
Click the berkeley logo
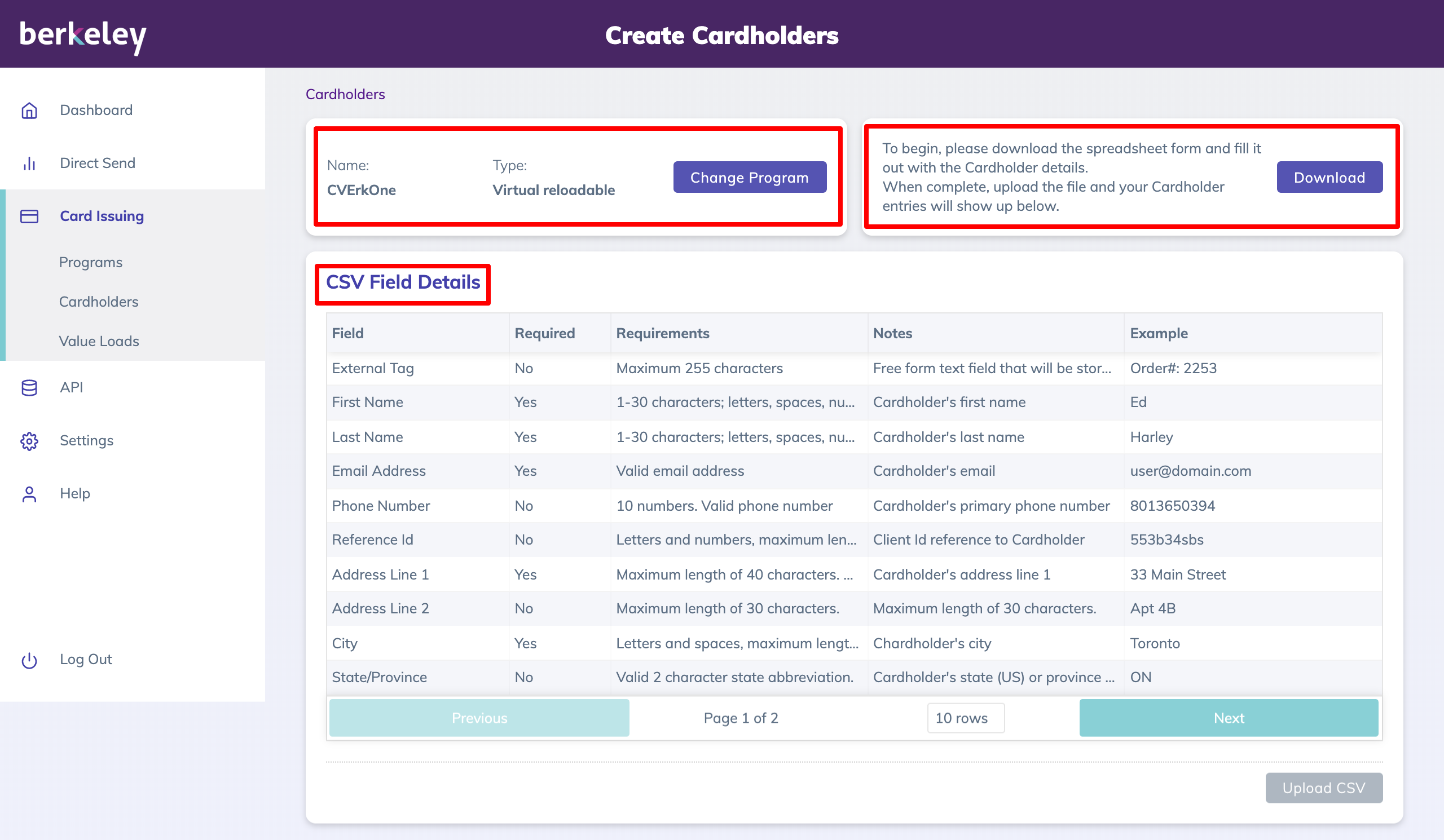click(x=83, y=36)
